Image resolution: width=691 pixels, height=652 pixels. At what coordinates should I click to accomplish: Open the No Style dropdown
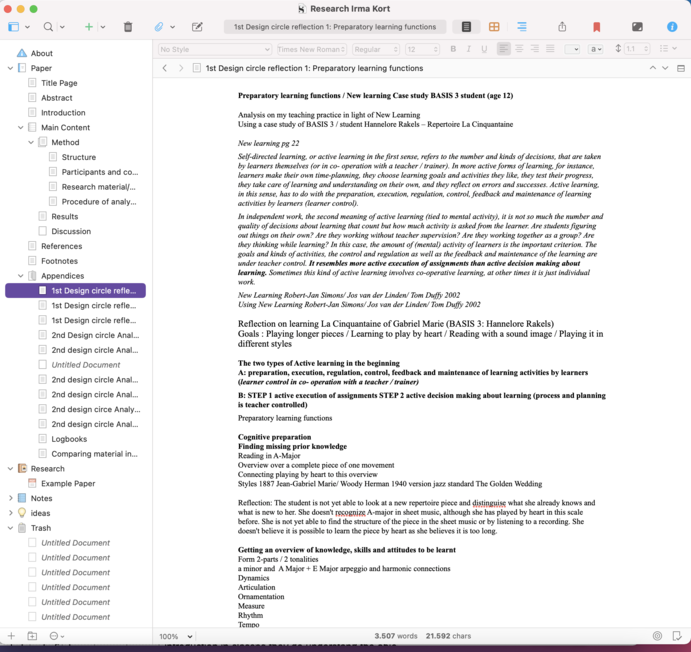click(214, 49)
